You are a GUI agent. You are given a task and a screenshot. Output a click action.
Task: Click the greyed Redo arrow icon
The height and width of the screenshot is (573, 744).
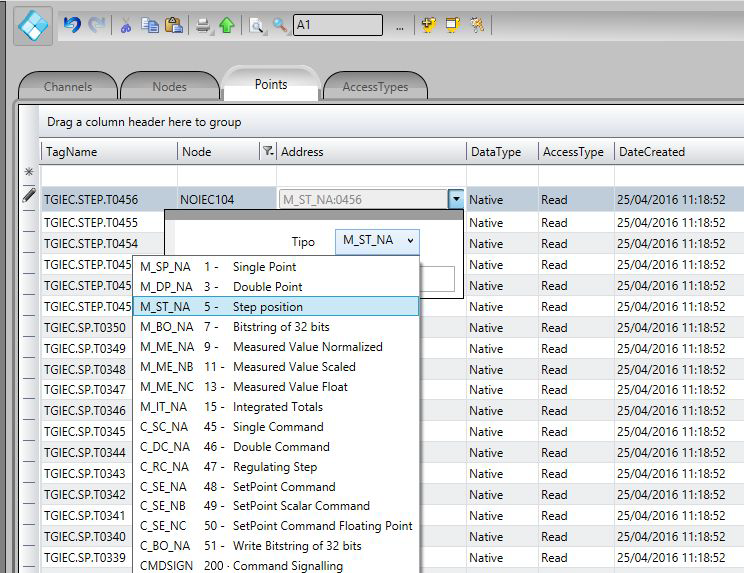click(x=97, y=25)
